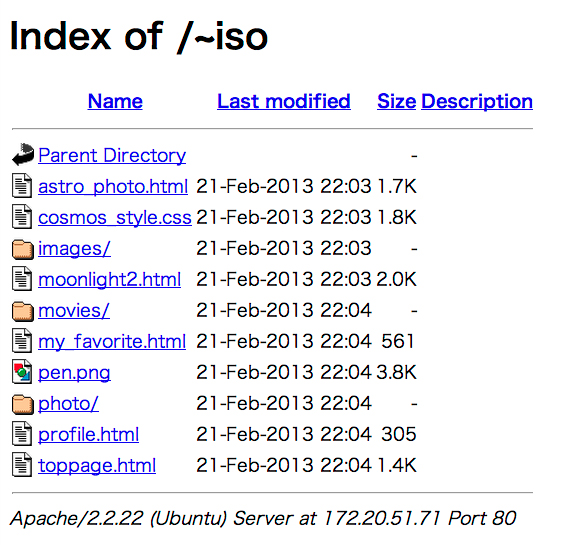
Task: Open the Parent Directory link
Action: click(x=112, y=155)
